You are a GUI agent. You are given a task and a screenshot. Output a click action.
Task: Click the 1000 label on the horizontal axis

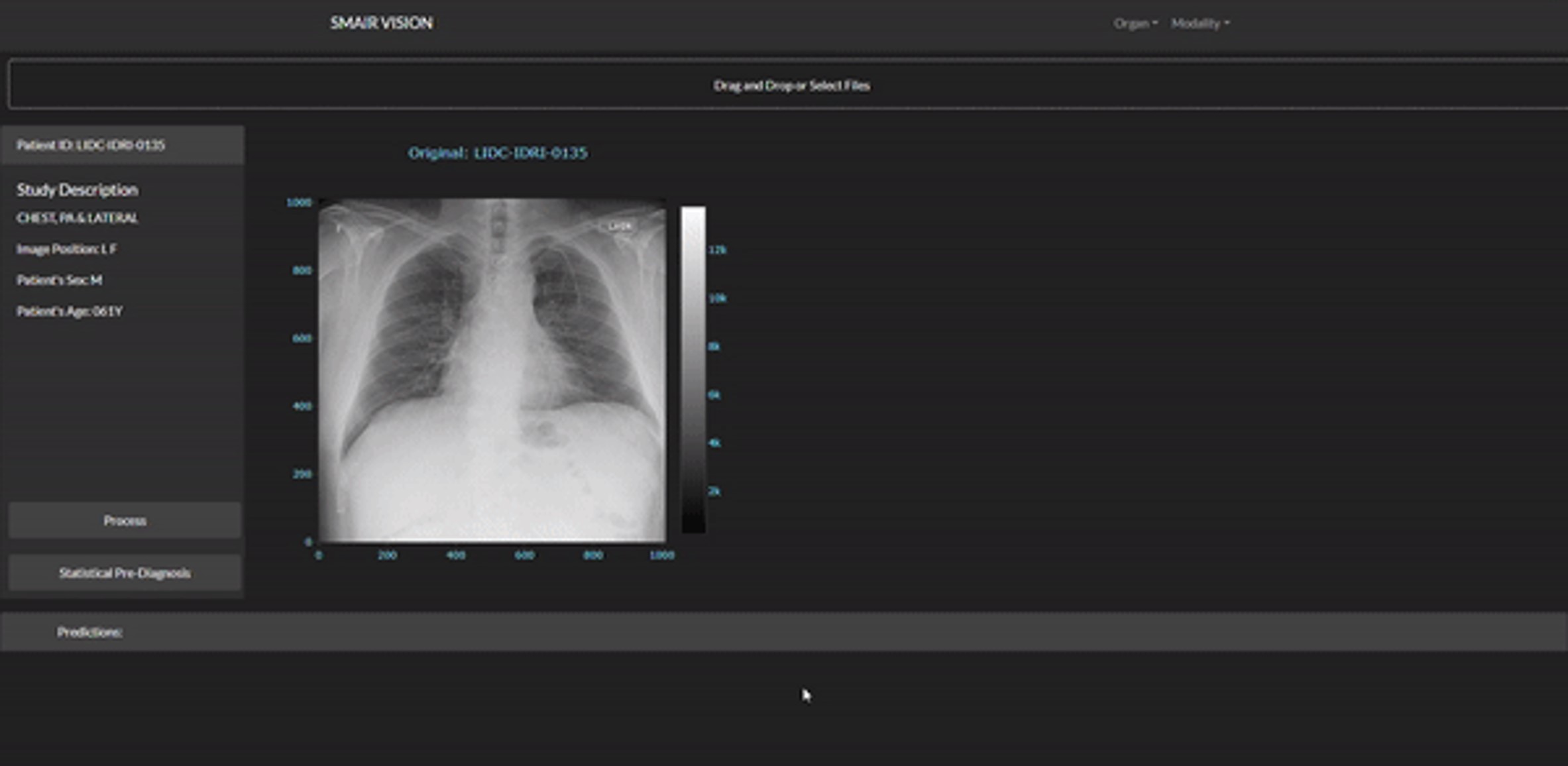[x=661, y=555]
